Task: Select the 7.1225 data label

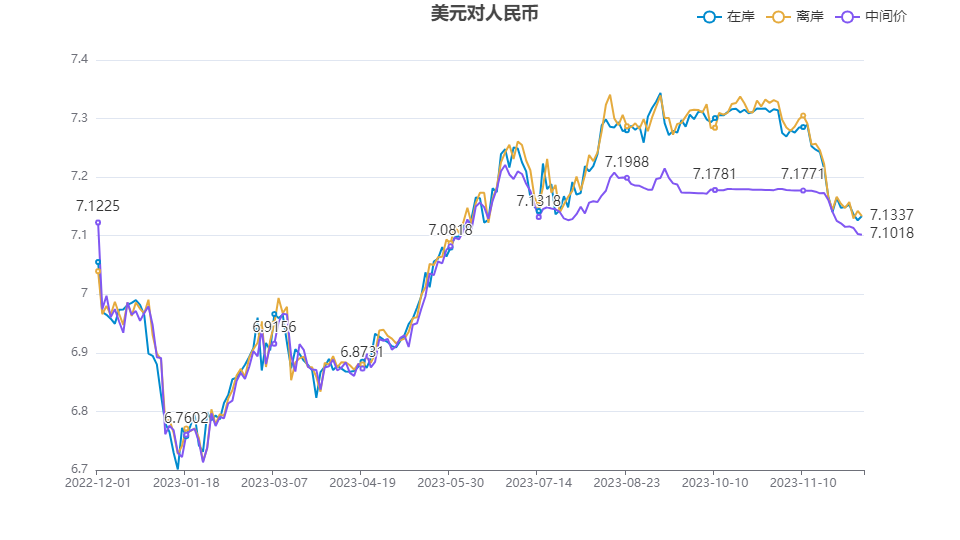Action: click(98, 206)
